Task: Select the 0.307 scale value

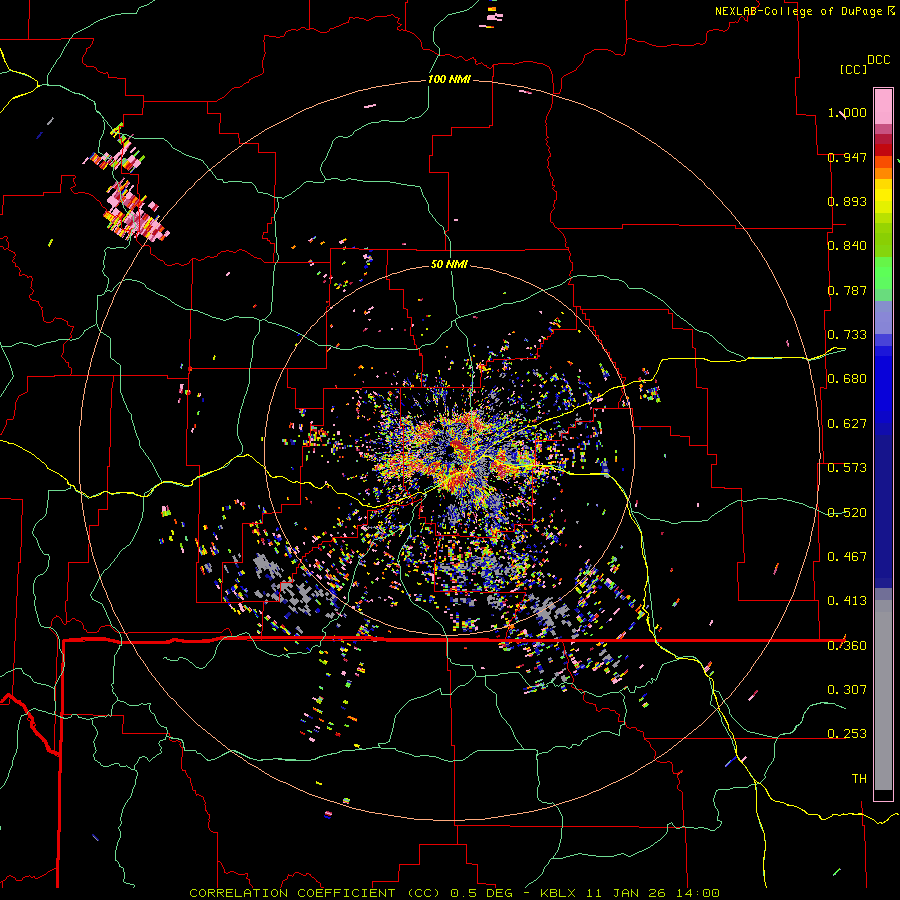Action: (847, 690)
